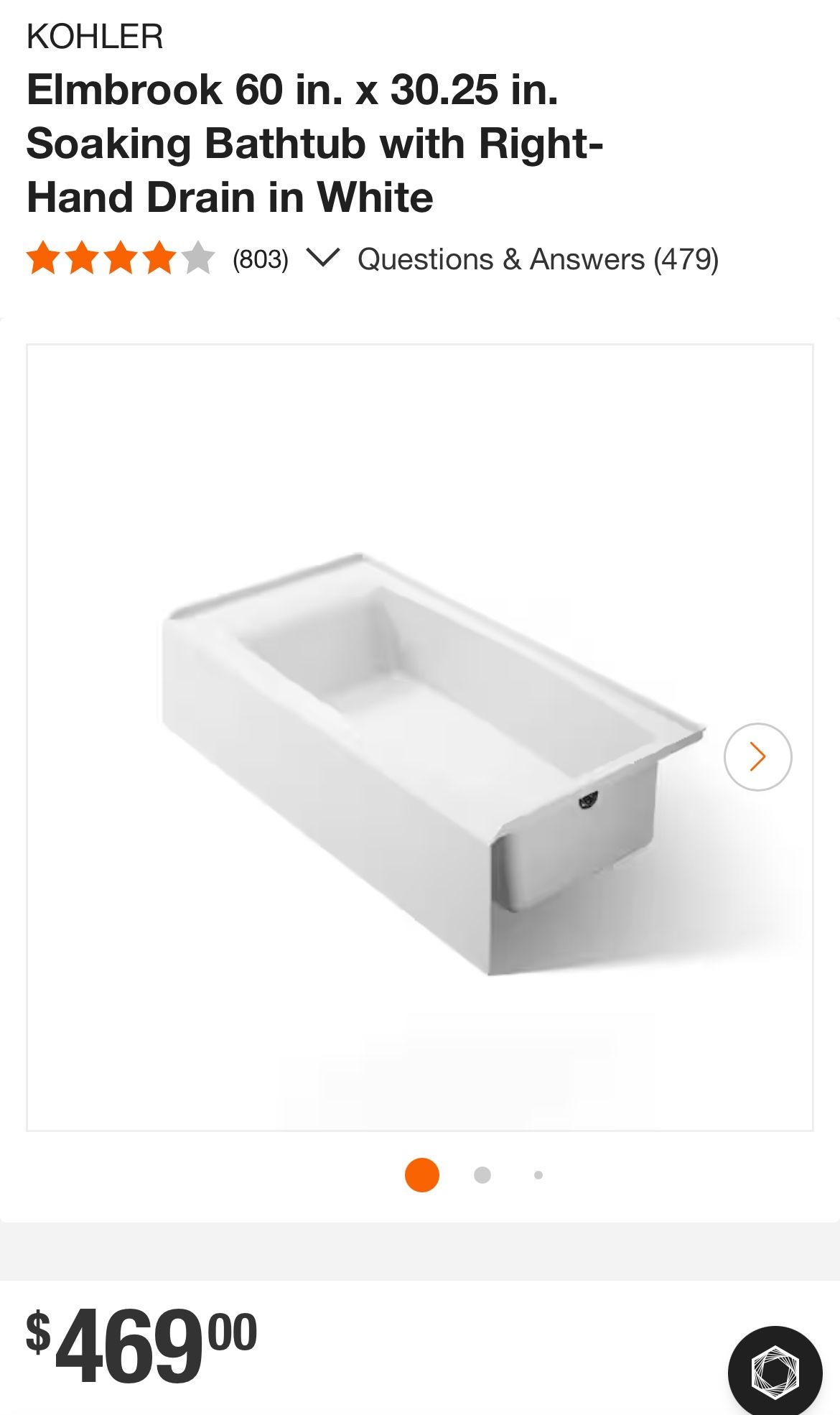
Task: Select the third small carousel dot
Action: pos(538,1175)
